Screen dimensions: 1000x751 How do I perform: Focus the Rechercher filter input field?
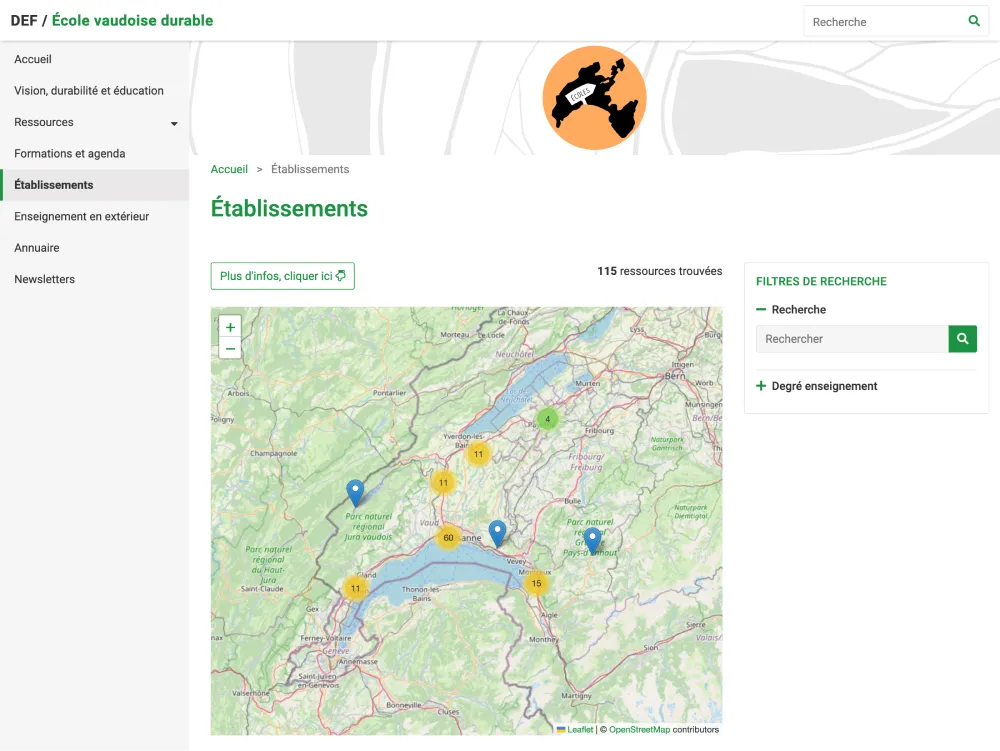pos(851,339)
